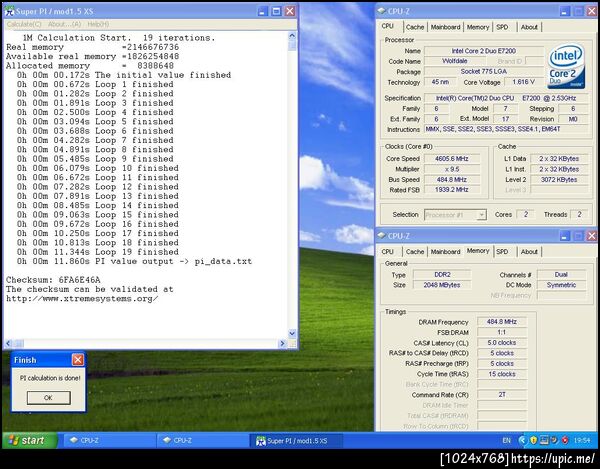Click the Core Voltage value 1.616 V
The image size is (600, 469).
tap(523, 82)
